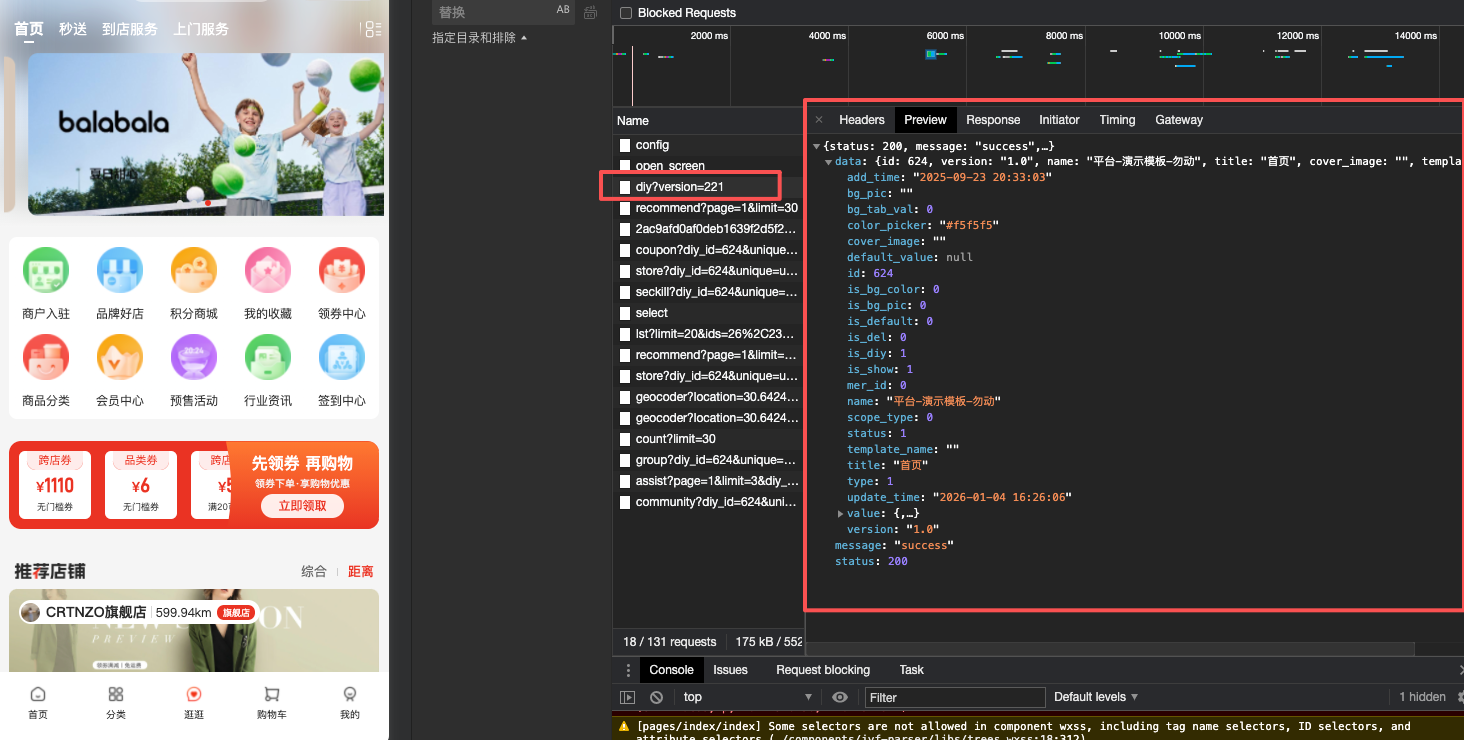The width and height of the screenshot is (1464, 740).
Task: Expand the value object in preview
Action: pos(841,513)
